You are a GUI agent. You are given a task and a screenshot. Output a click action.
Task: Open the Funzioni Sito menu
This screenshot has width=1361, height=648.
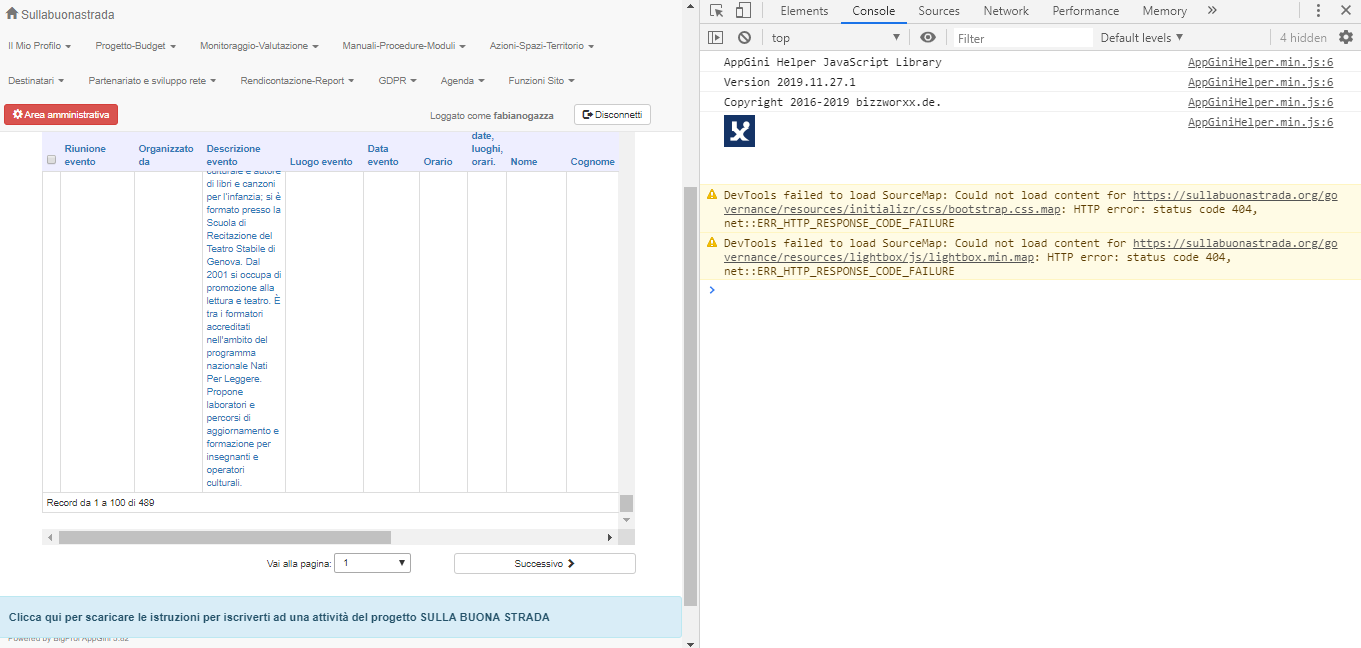pos(541,80)
